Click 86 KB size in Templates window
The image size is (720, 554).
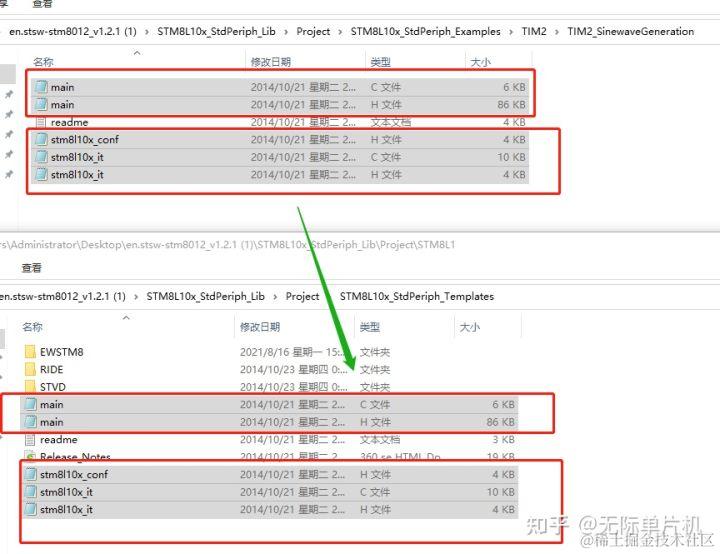click(501, 422)
